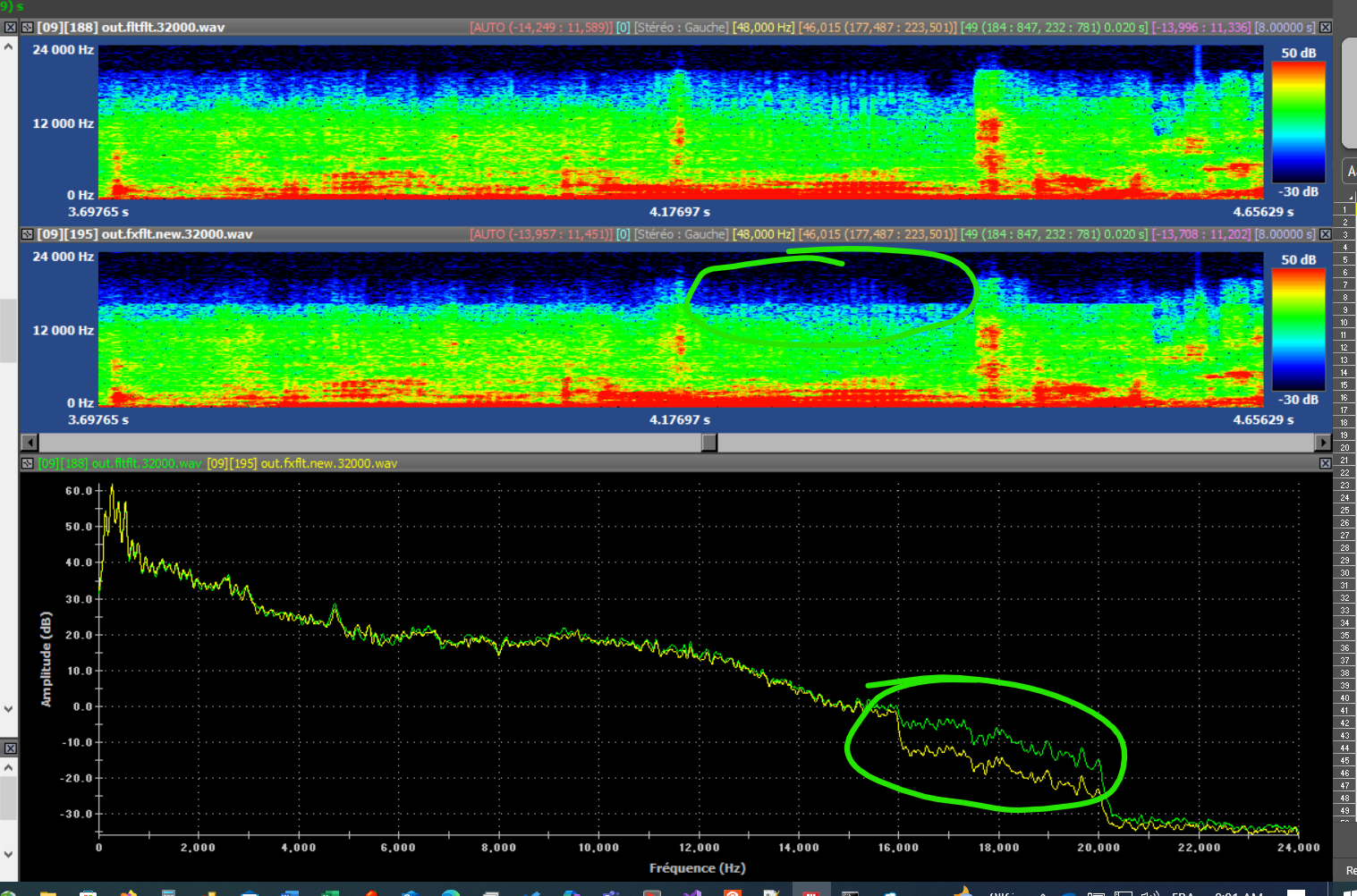Click the AUTO range label of out.fltflt.32000.wav
This screenshot has width=1357, height=896.
pos(540,28)
